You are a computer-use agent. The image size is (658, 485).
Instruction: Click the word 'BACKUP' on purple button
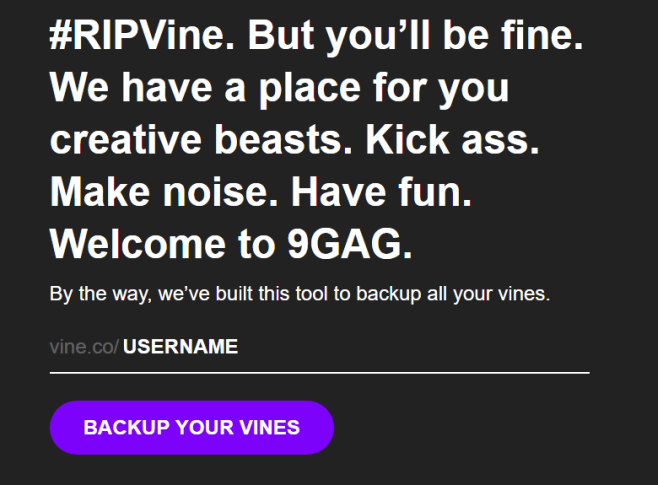coord(126,428)
